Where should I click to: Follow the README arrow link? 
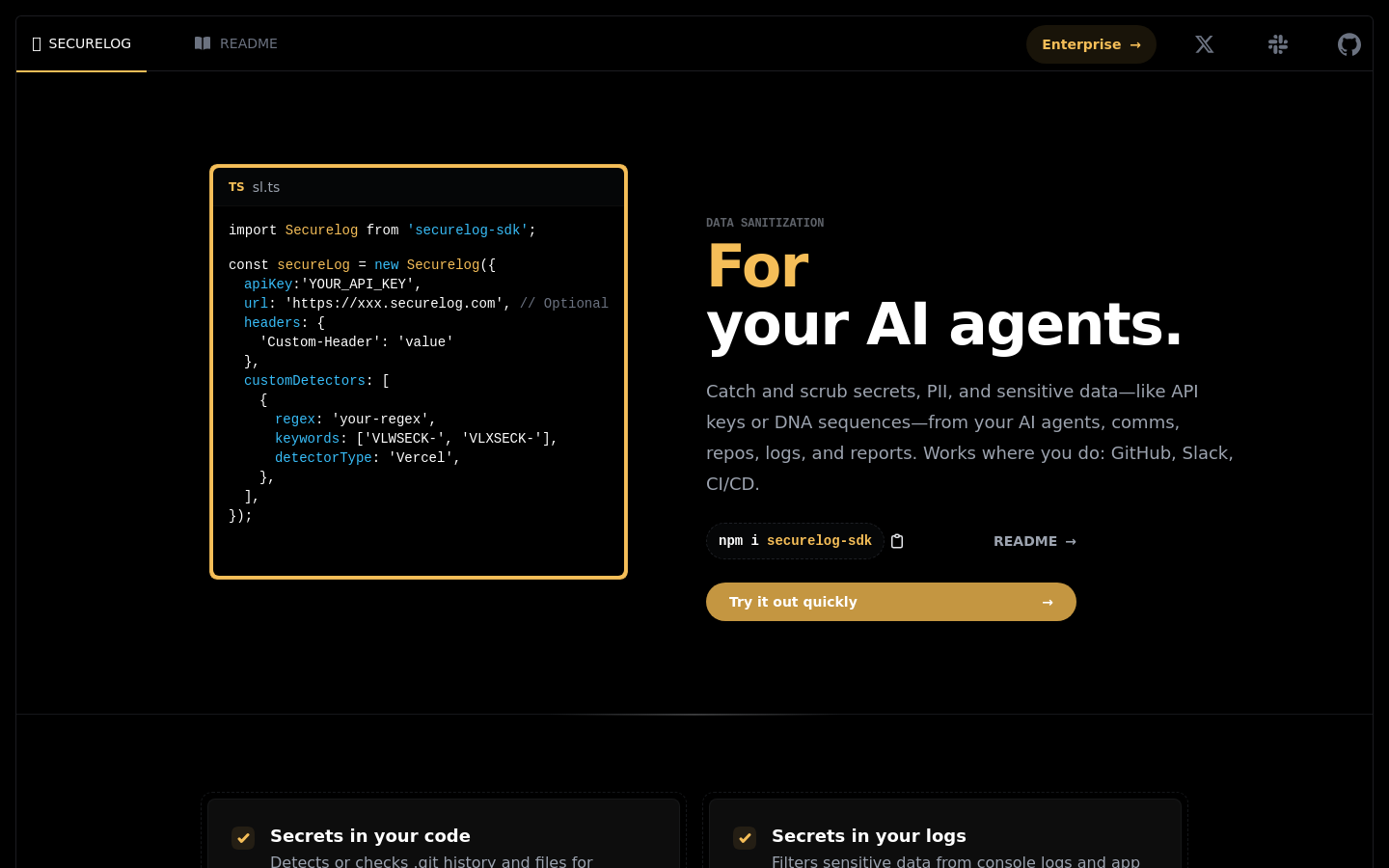click(1035, 541)
